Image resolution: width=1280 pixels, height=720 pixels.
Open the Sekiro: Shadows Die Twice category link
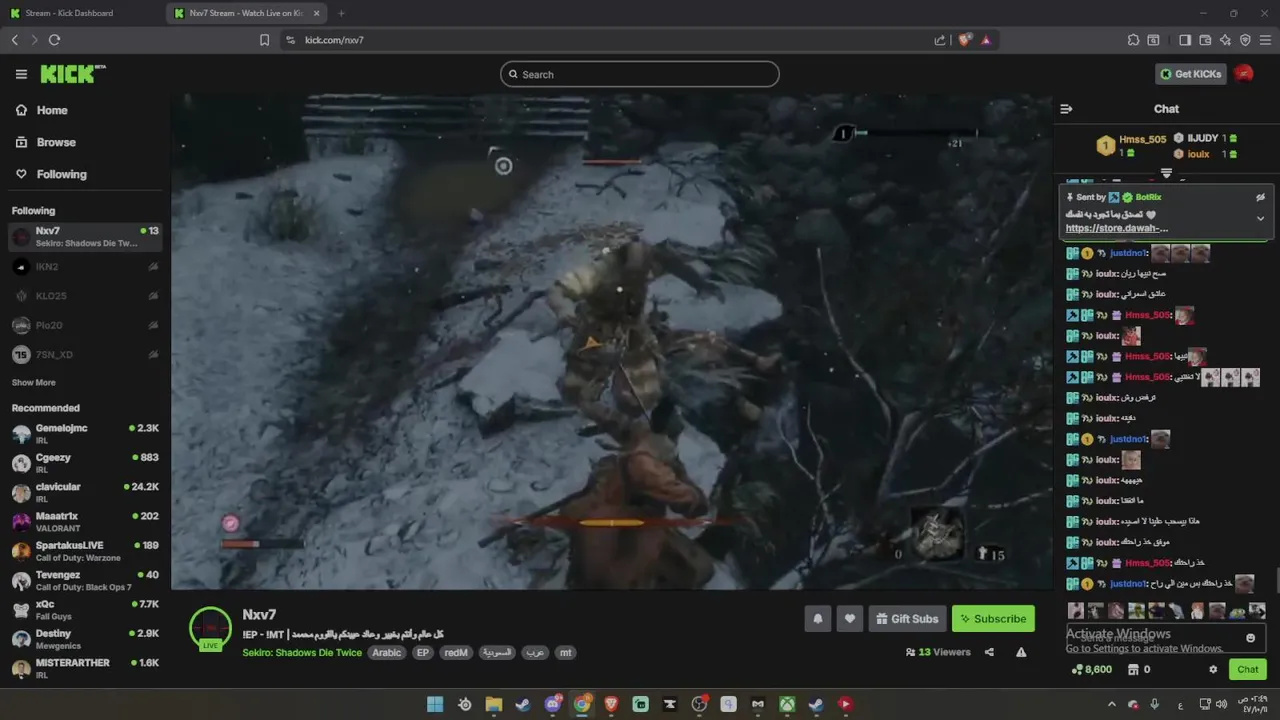(302, 653)
